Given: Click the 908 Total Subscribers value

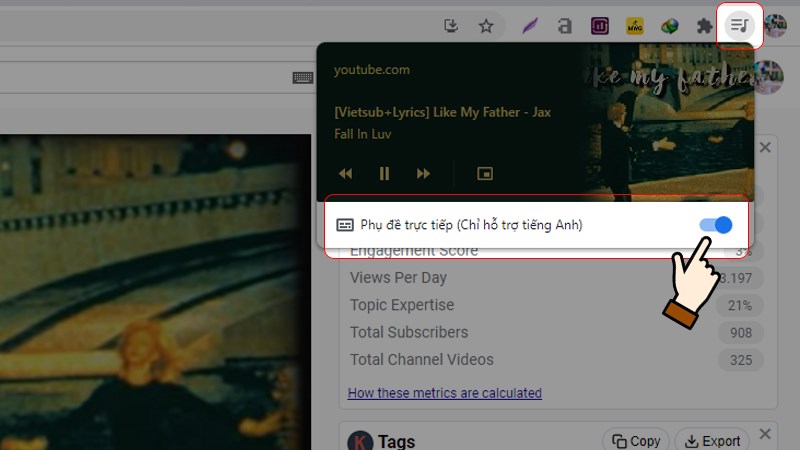Looking at the screenshot, I should point(740,333).
